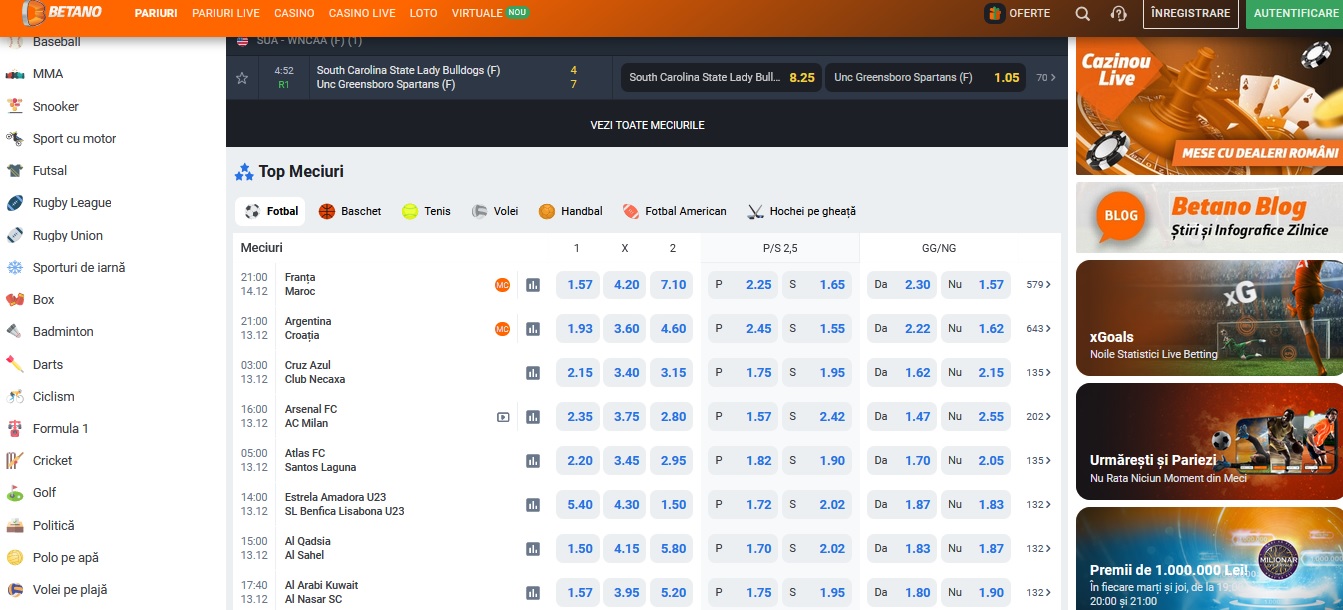Open the support headset icon in header

1119,14
